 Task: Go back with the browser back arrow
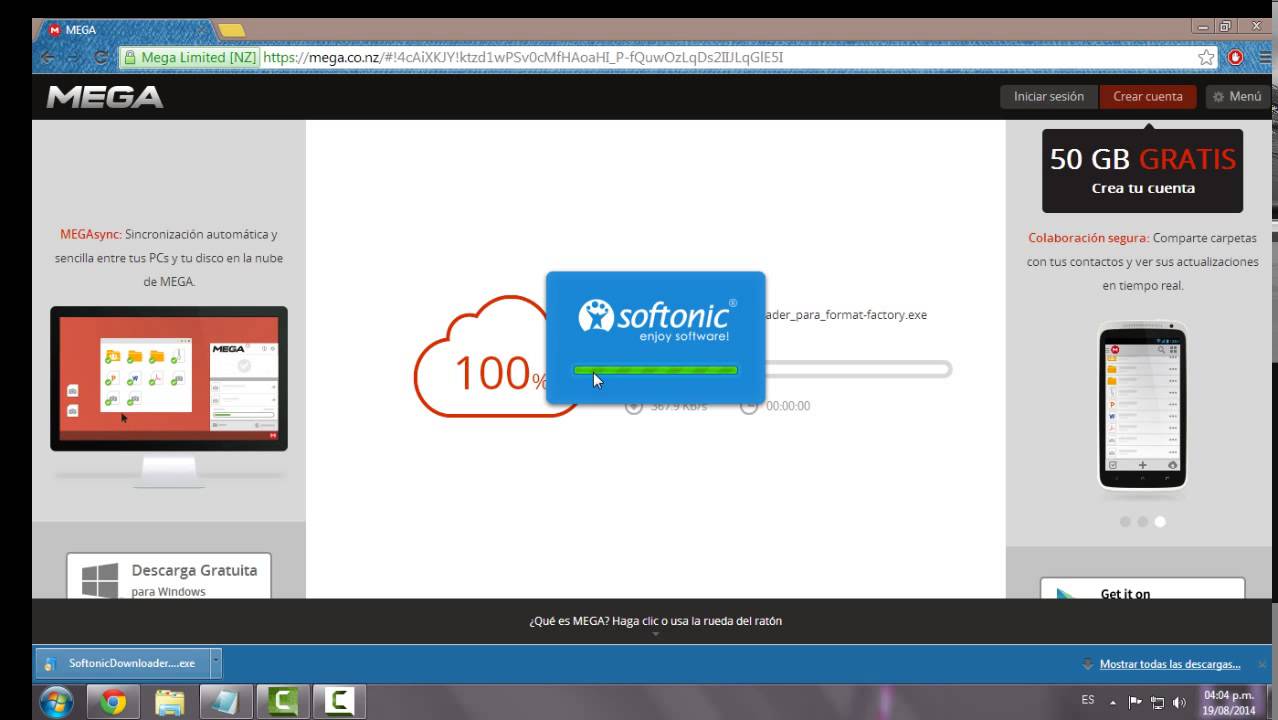[48, 58]
